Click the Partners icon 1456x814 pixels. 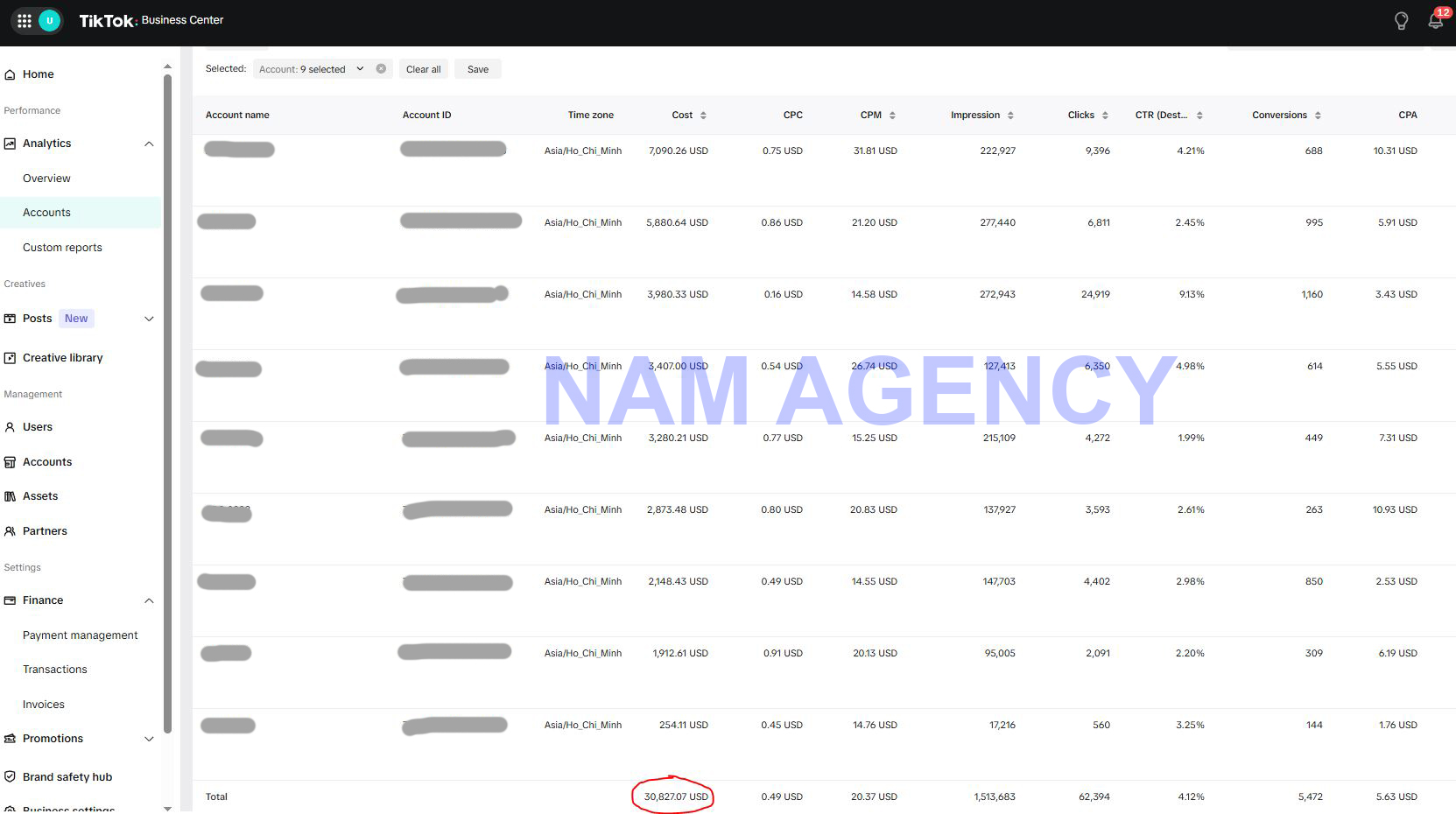click(x=10, y=531)
